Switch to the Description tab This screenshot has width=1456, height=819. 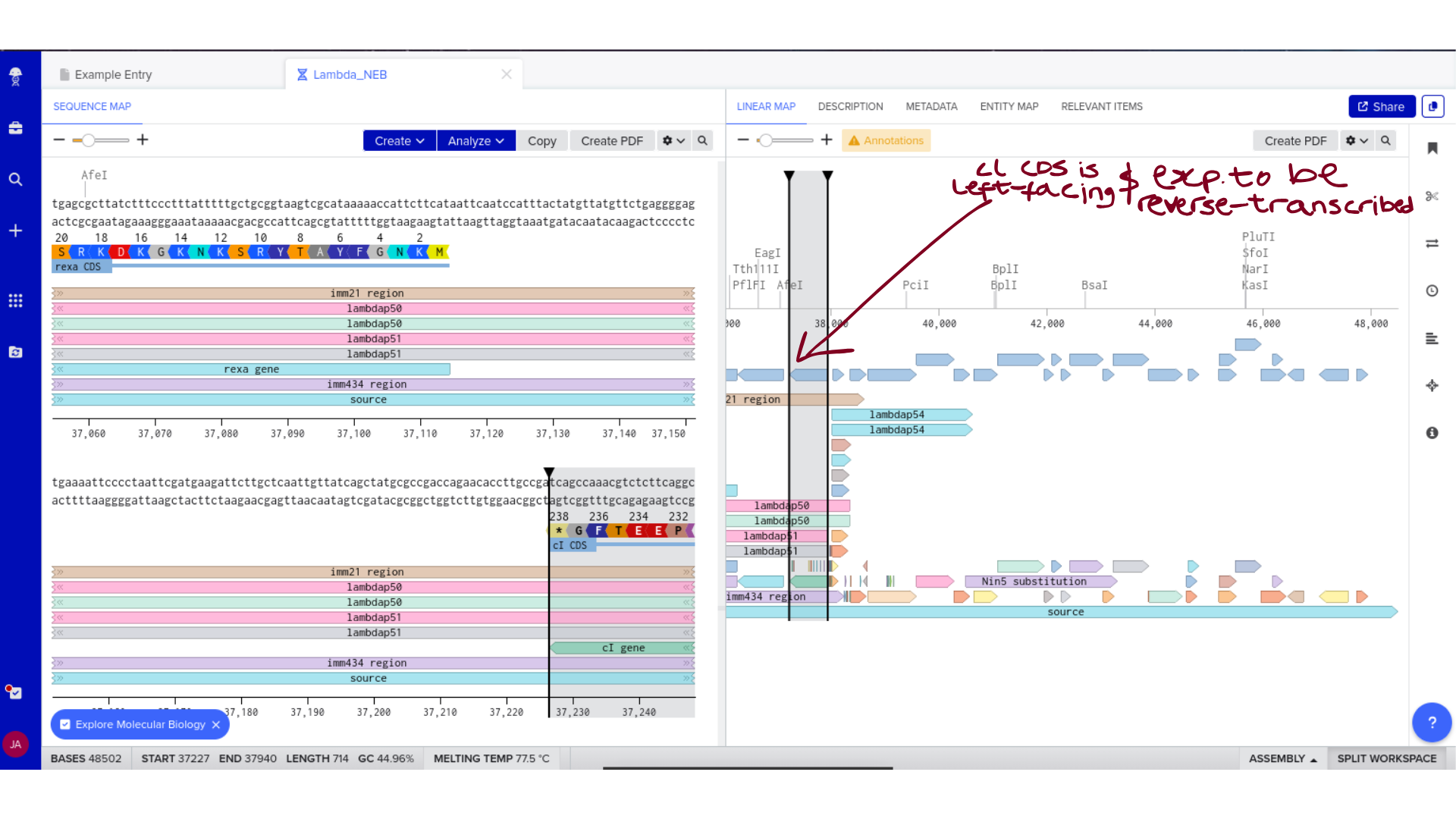(850, 107)
